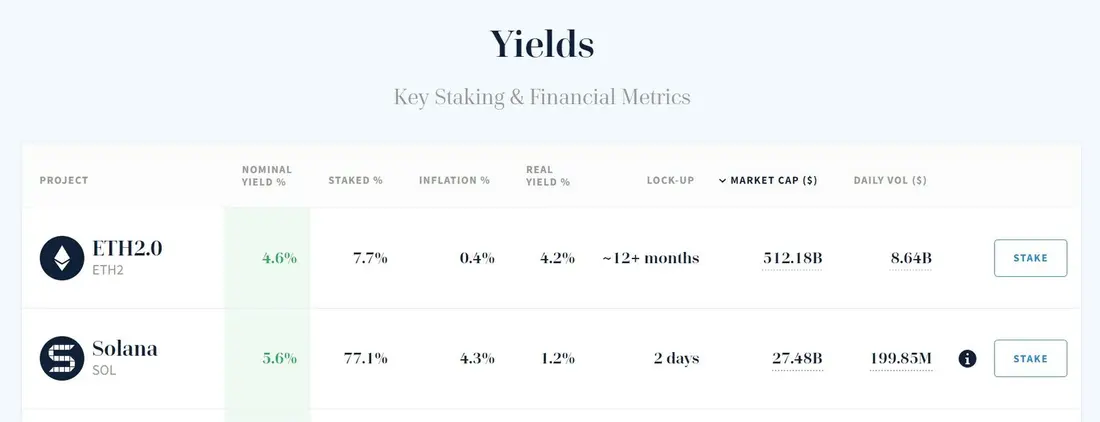Click ETH2.0 daily volume value 8.64B
The height and width of the screenshot is (422, 1100).
(x=911, y=258)
